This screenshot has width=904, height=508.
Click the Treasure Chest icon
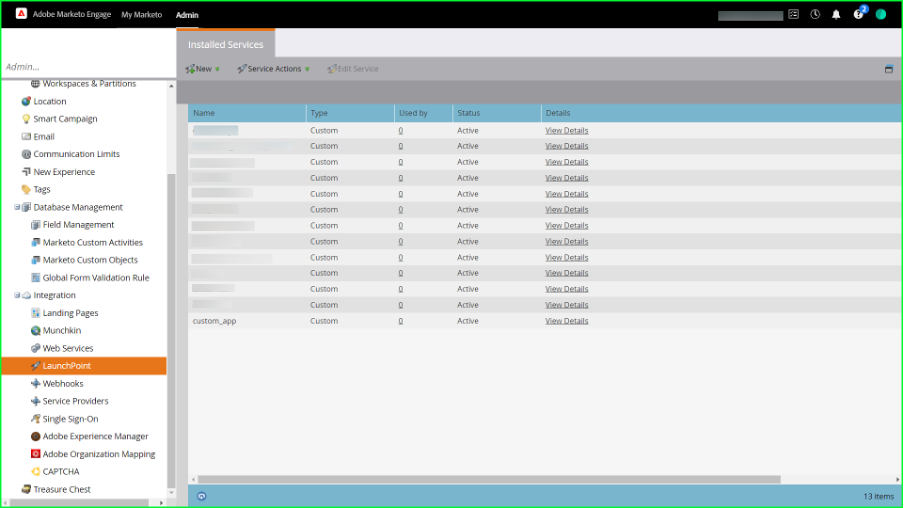pyautogui.click(x=26, y=489)
